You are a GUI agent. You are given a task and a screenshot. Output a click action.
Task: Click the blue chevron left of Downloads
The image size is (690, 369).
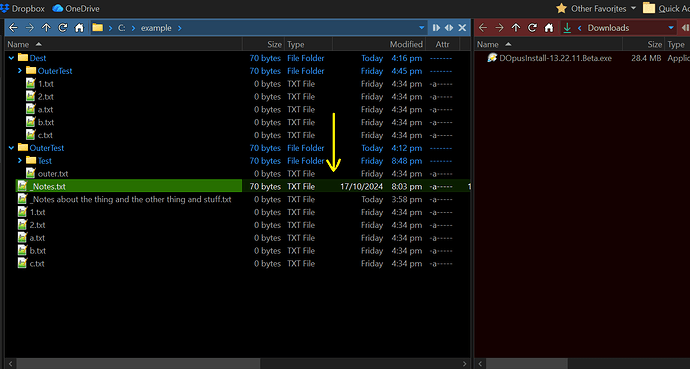point(580,28)
